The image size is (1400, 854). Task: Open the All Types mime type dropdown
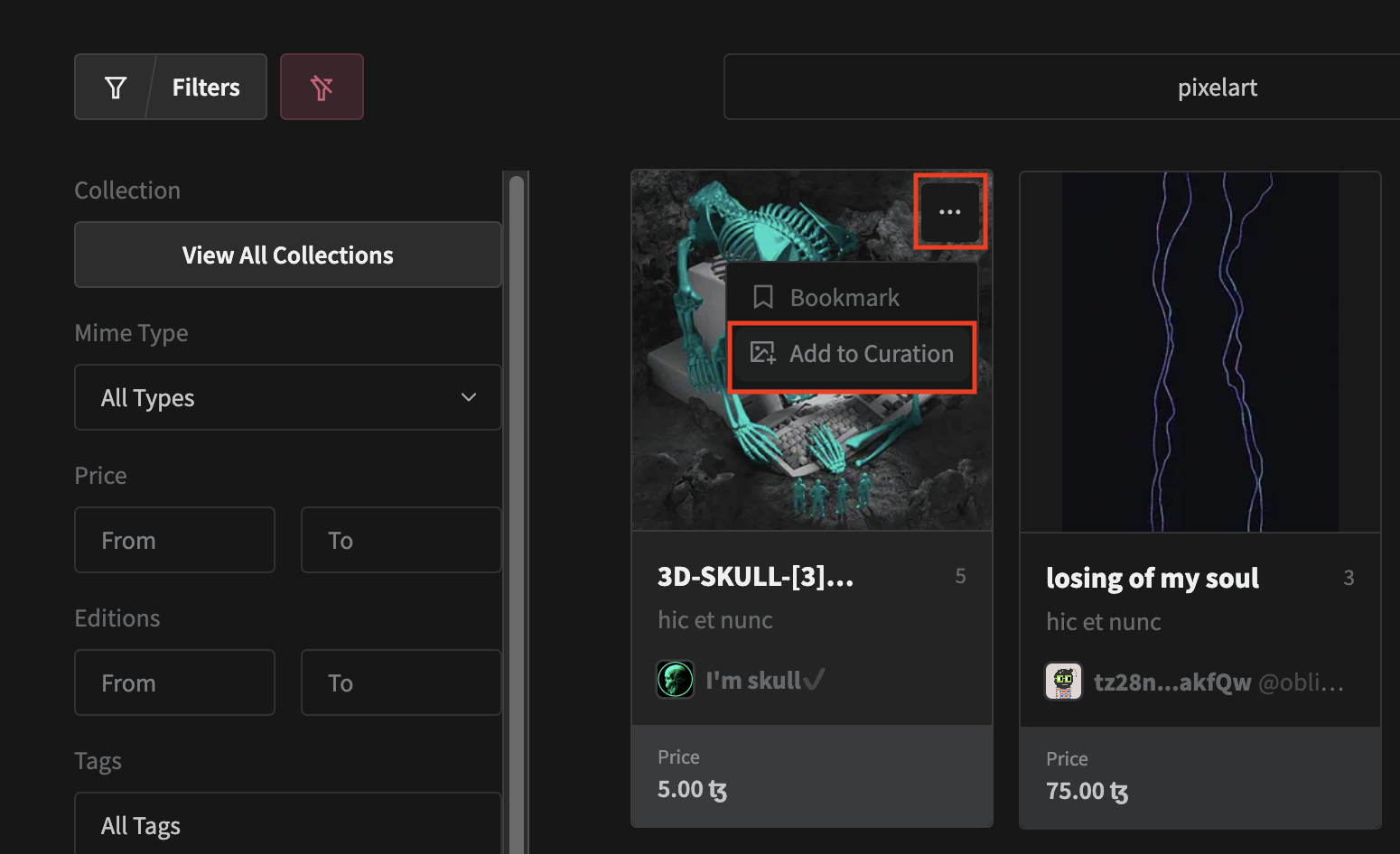tap(287, 397)
